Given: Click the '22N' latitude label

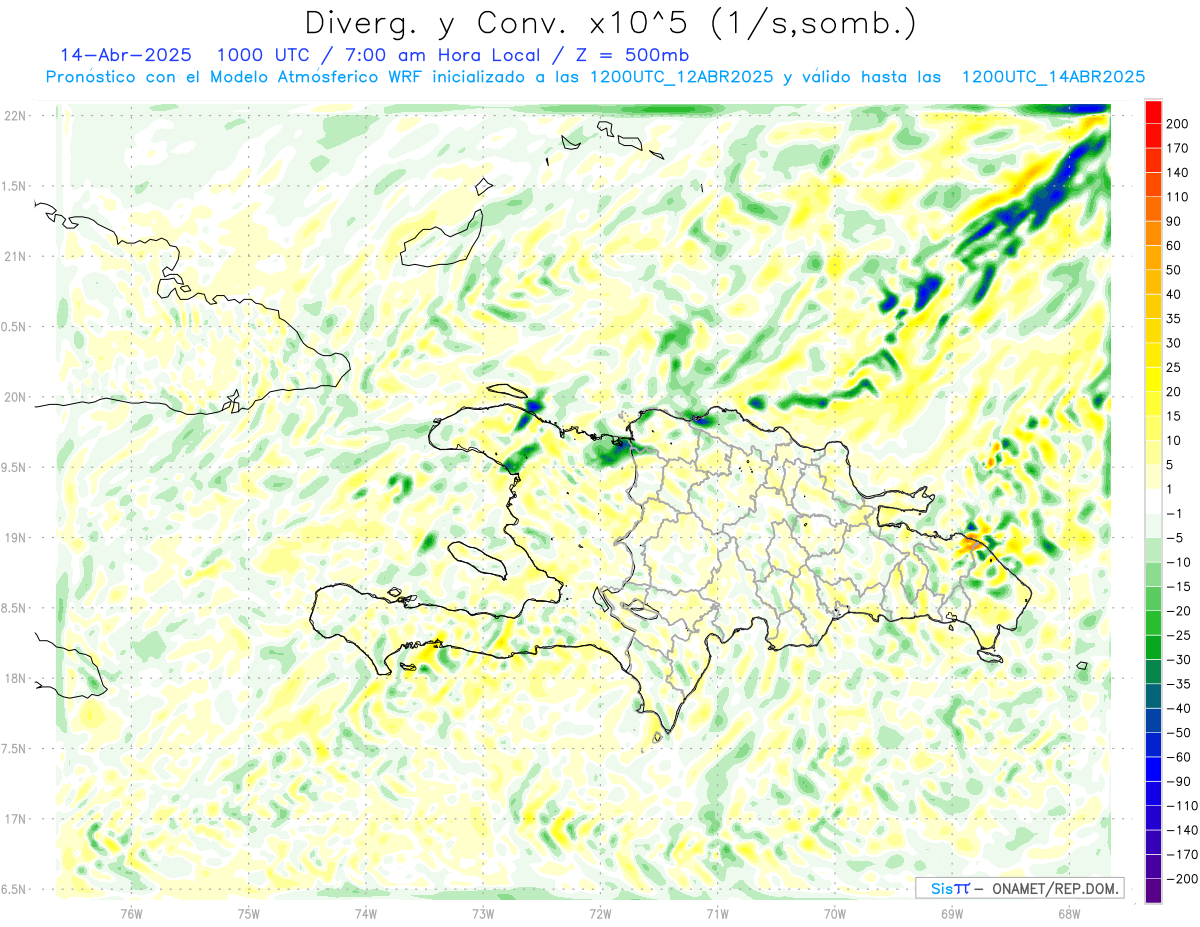Looking at the screenshot, I should (x=15, y=116).
